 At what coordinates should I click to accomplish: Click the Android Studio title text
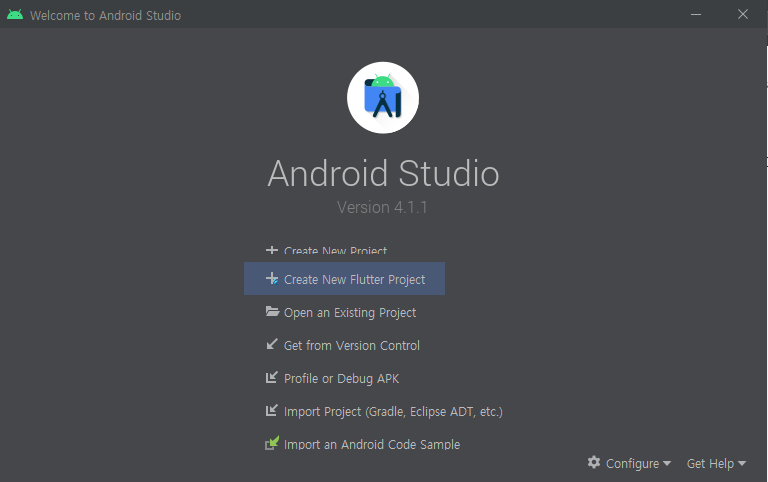[383, 173]
